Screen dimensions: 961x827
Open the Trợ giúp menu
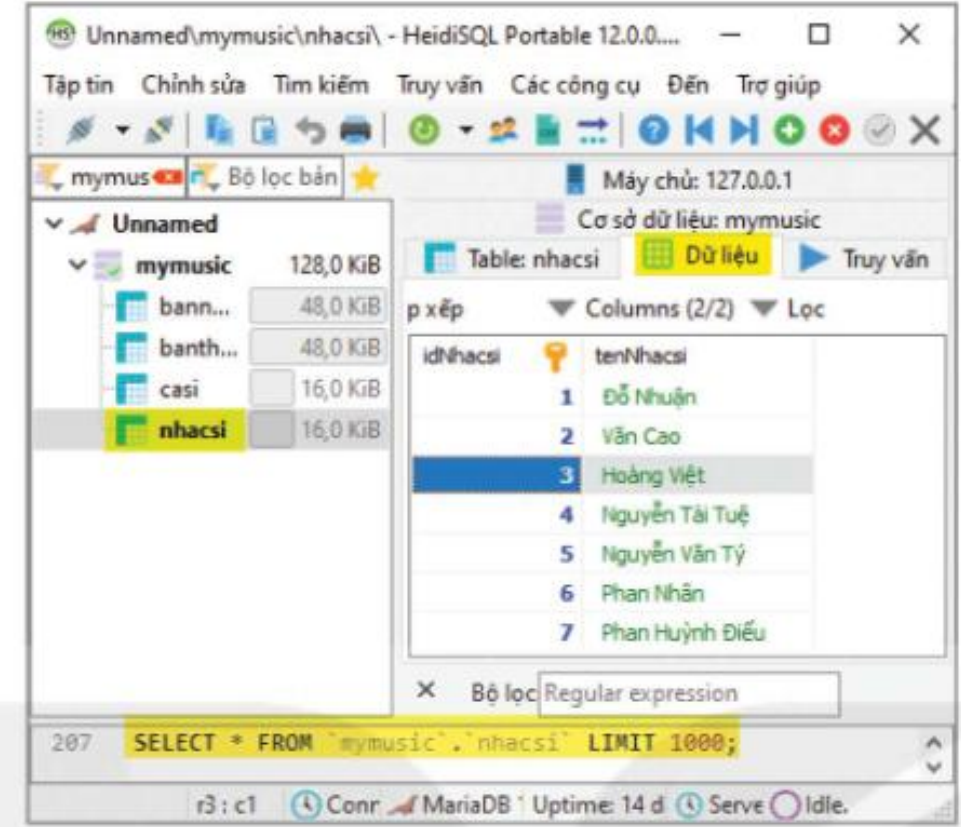(778, 85)
